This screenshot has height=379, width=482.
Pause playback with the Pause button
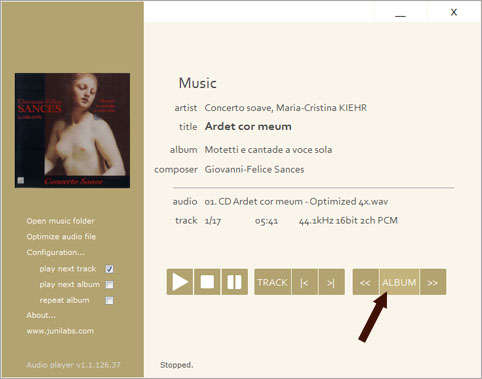234,282
